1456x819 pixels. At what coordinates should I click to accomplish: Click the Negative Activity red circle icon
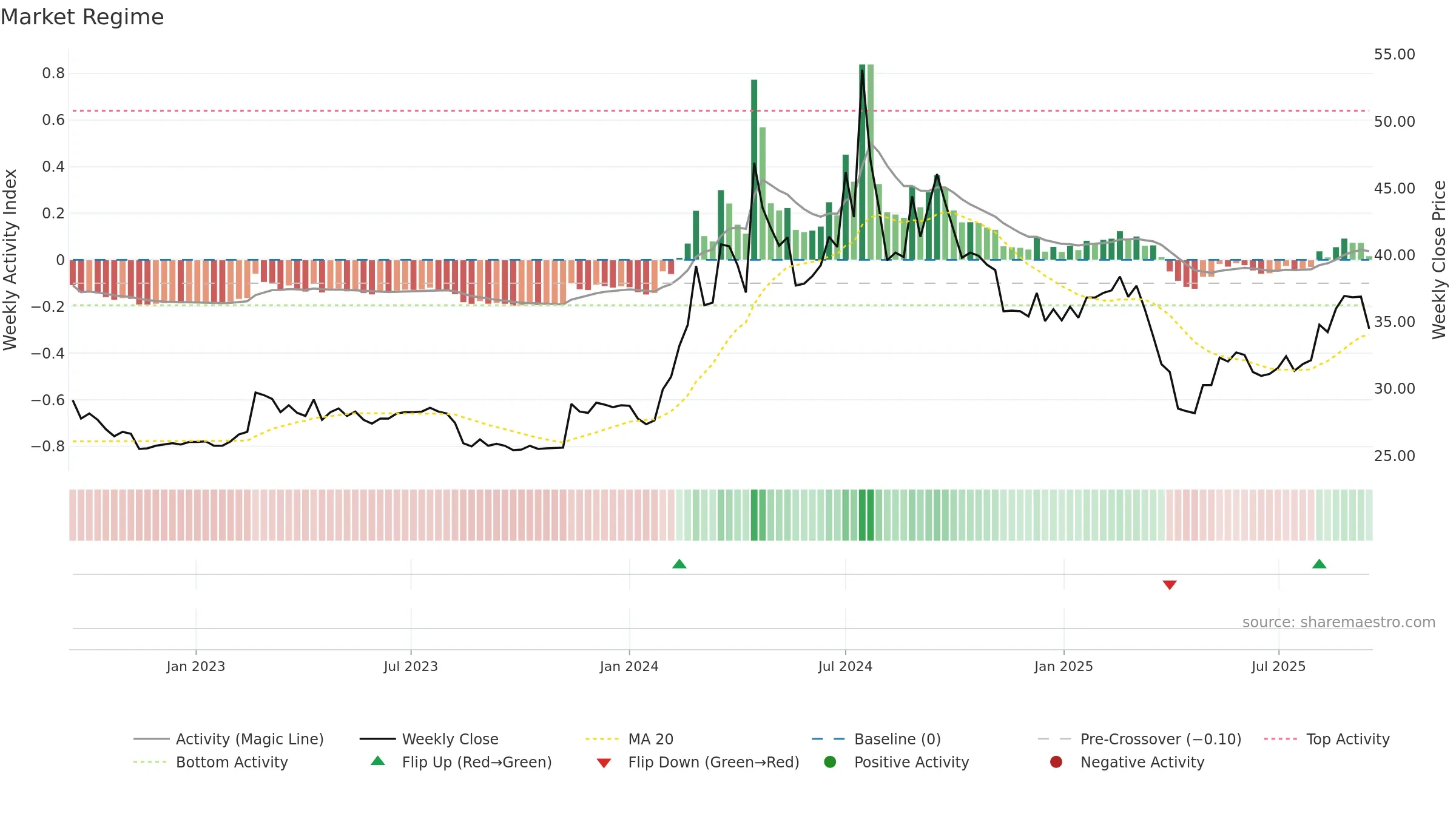coord(1056,762)
